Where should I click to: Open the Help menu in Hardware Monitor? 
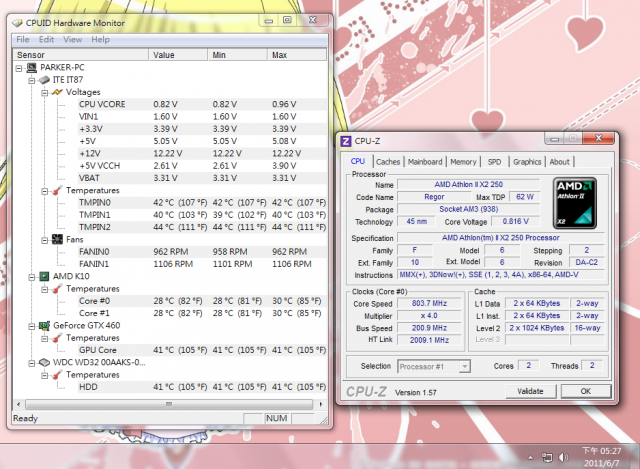(100, 40)
